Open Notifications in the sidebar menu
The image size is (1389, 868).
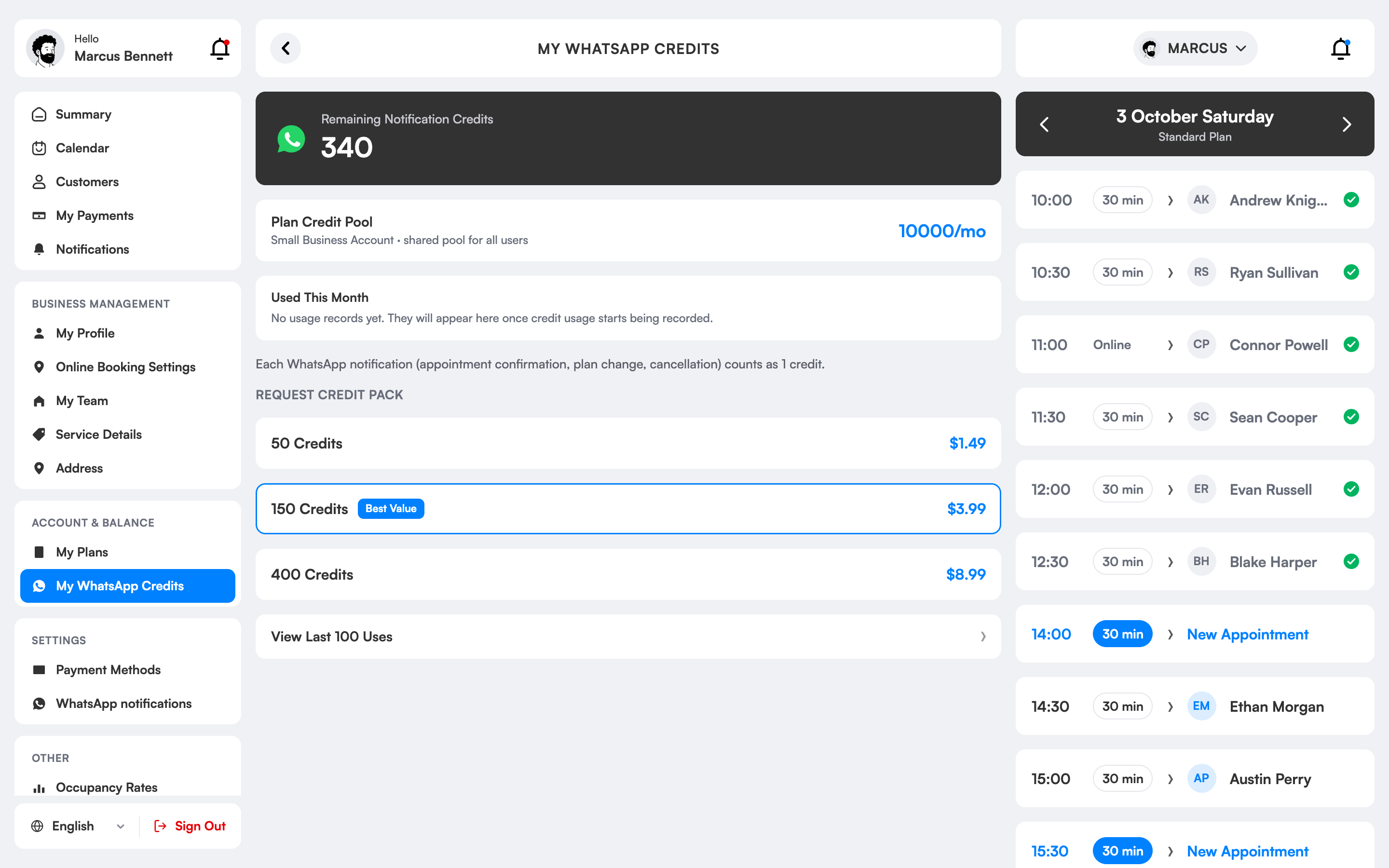[127, 249]
